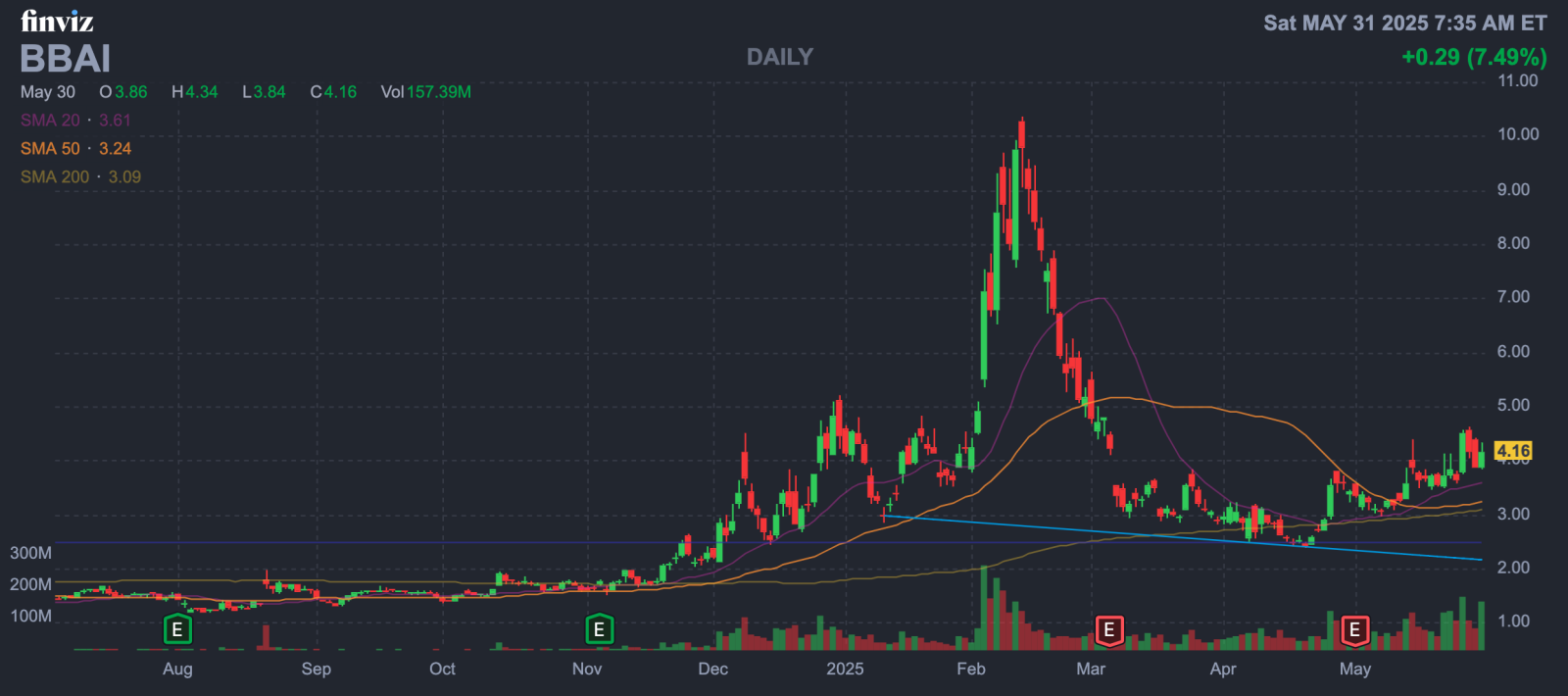Click the 2.00 price axis label
This screenshot has height=696, width=1568.
1513,568
